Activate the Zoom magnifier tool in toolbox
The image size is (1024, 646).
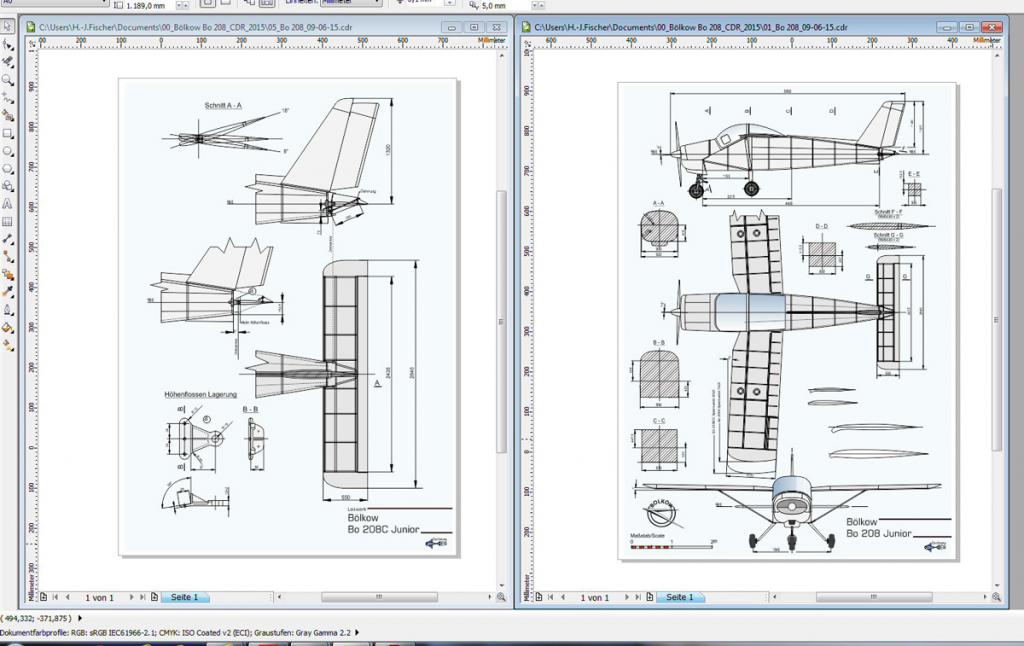coord(8,80)
